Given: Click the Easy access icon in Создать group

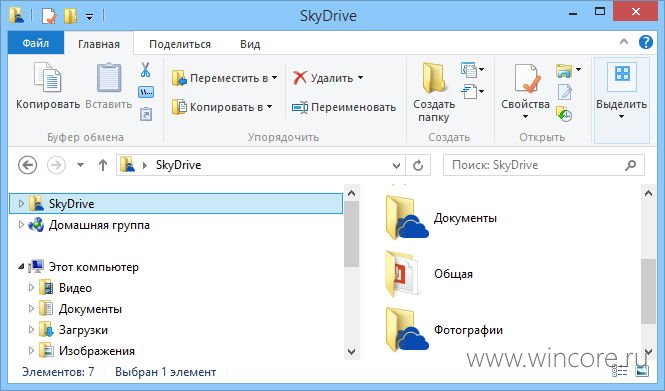Looking at the screenshot, I should click(x=469, y=91).
